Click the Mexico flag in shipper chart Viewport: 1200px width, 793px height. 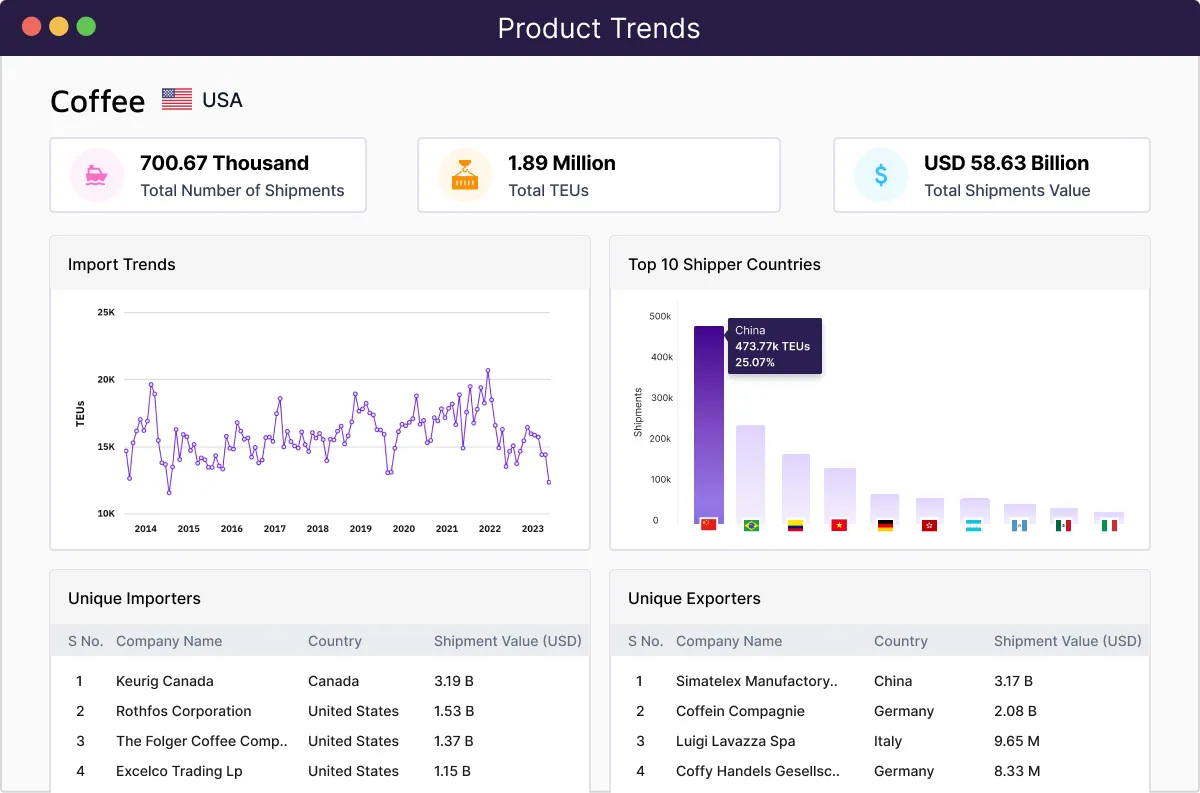[x=1063, y=523]
